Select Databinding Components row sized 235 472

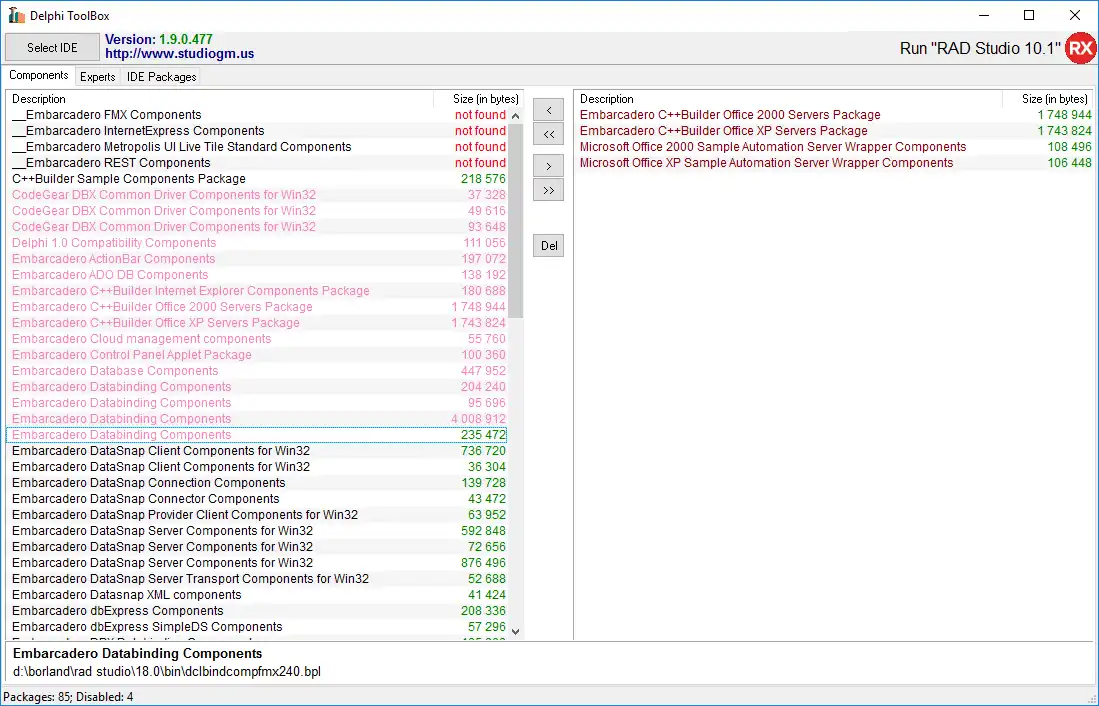pyautogui.click(x=258, y=435)
